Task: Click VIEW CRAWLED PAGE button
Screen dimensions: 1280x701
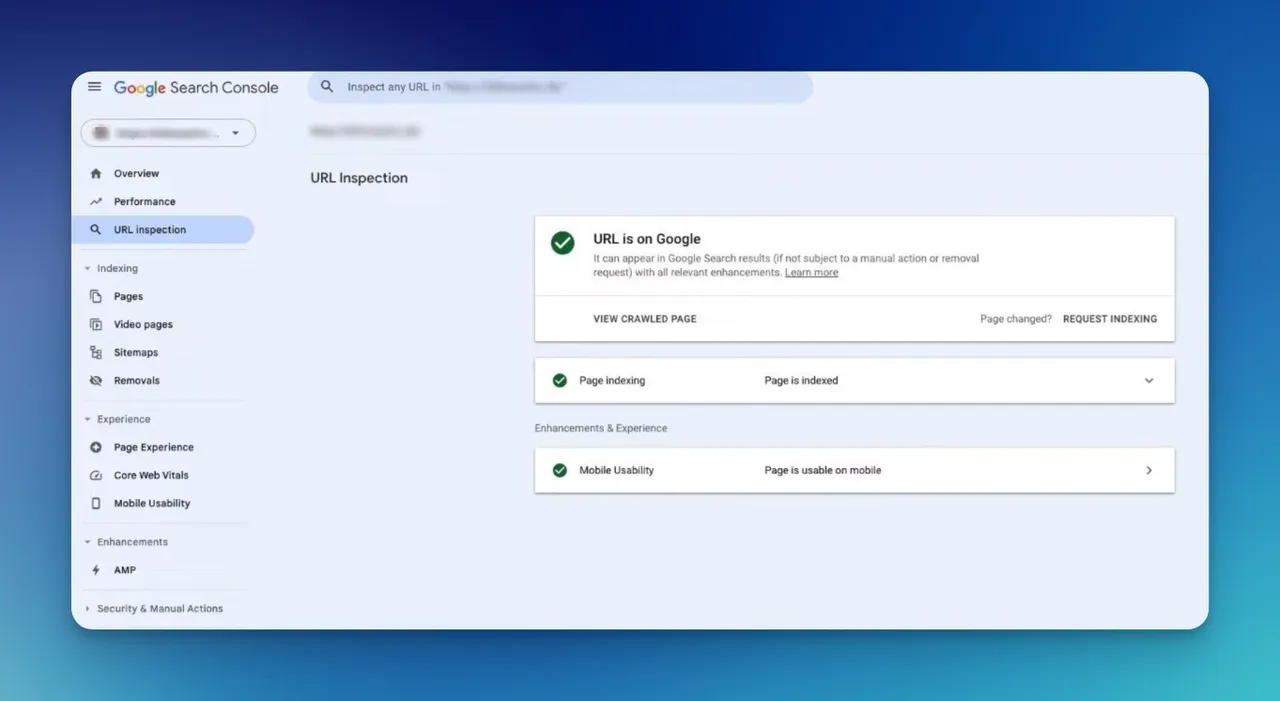Action: (x=645, y=319)
